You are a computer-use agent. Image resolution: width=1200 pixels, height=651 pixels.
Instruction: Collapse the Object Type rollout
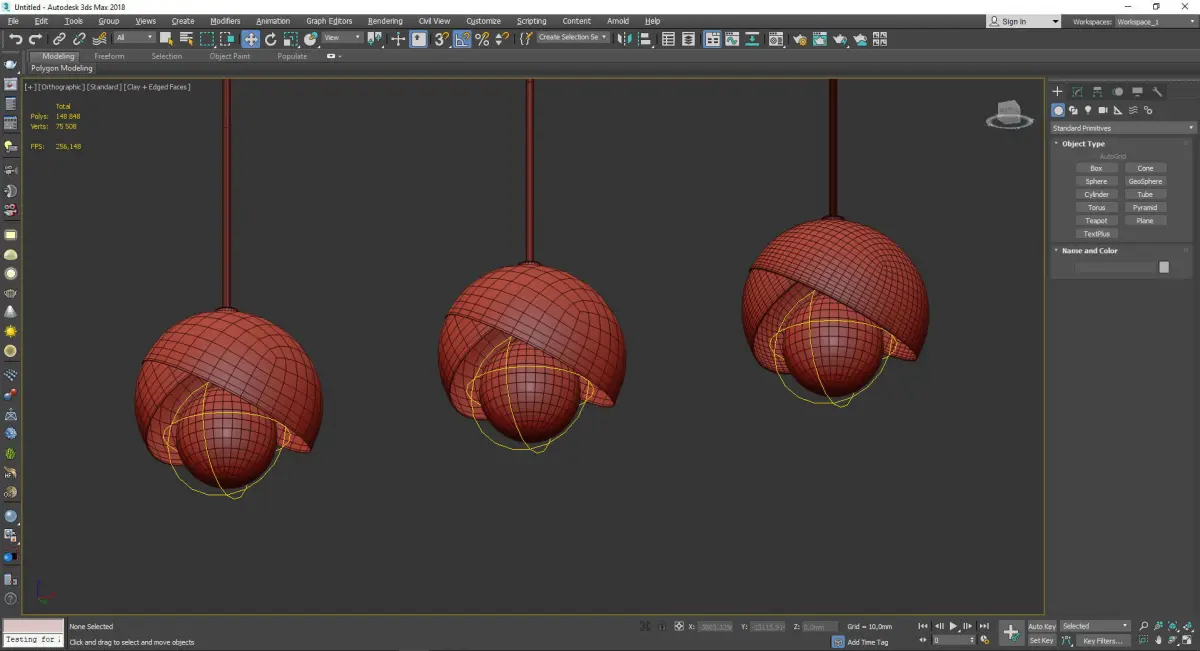tap(1084, 144)
